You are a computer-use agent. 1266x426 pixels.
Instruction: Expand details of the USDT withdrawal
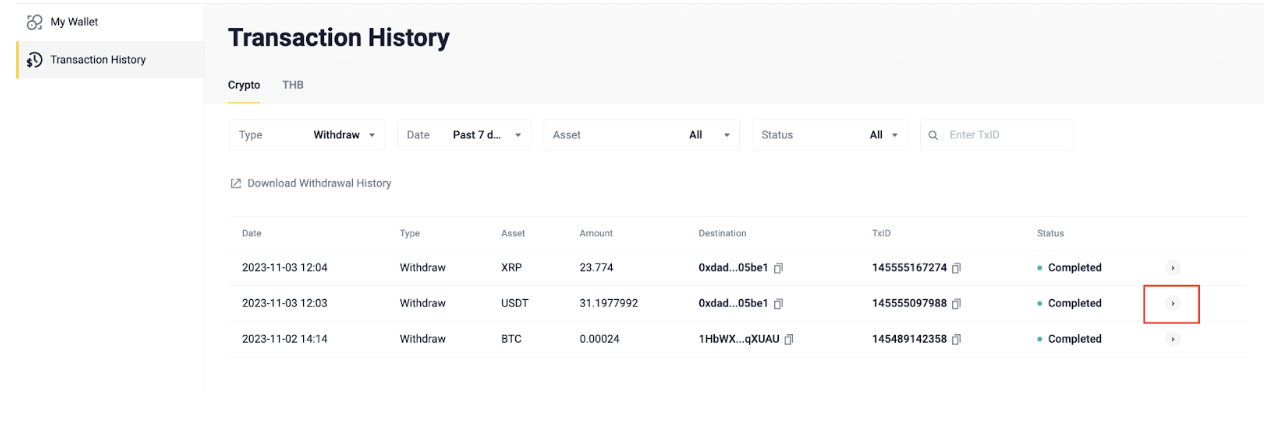coord(1173,304)
